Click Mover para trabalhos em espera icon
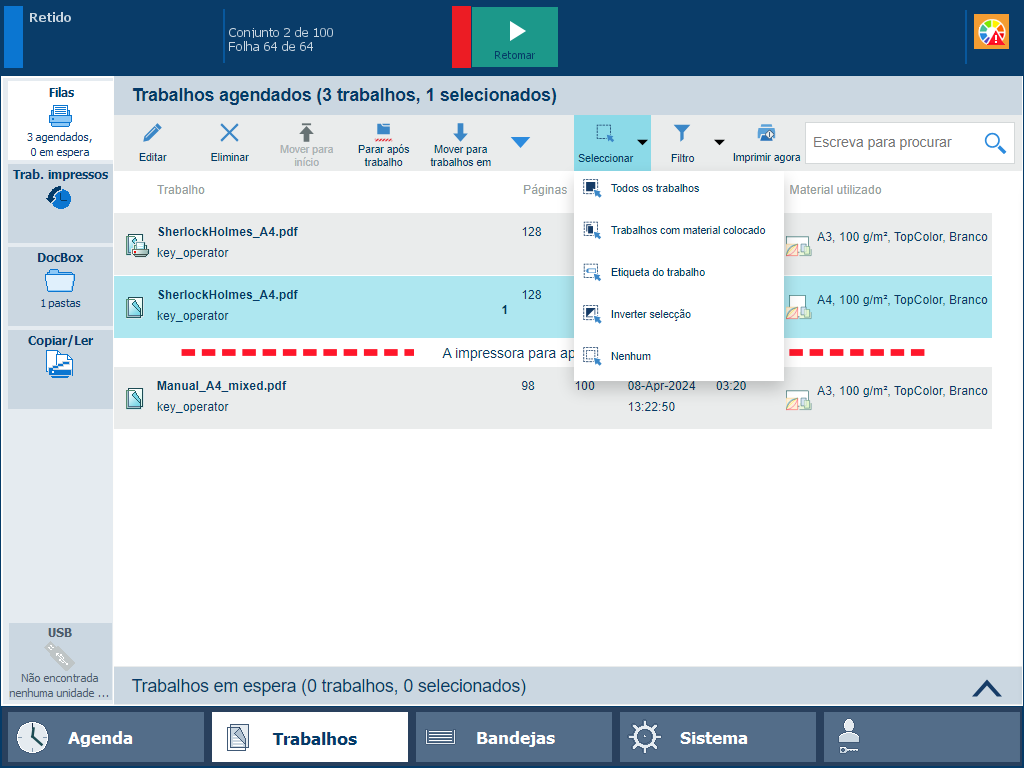The image size is (1024, 768). 460,132
